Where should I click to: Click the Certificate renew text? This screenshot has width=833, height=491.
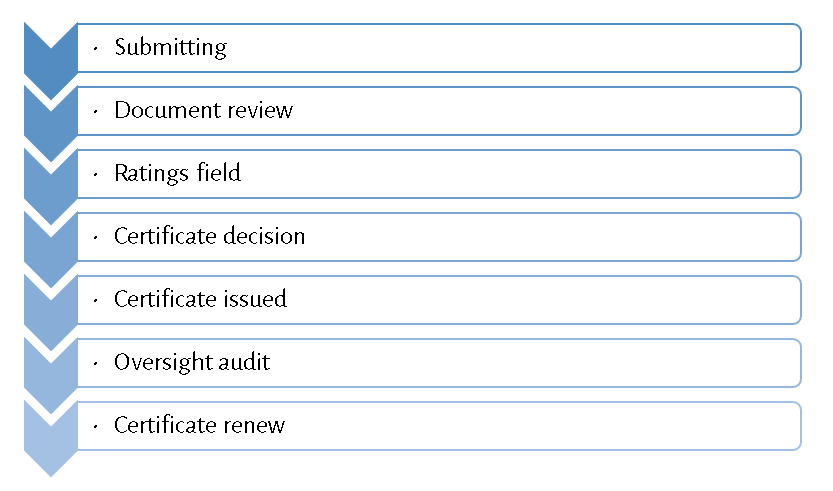199,425
